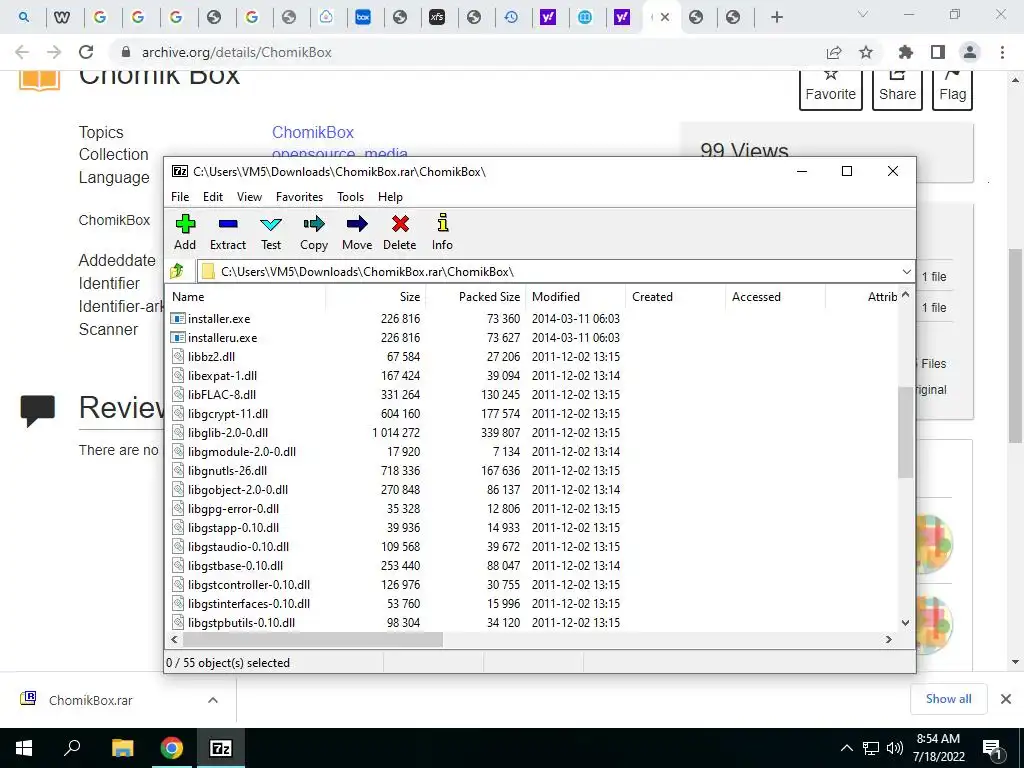
Task: Open the Edit menu
Action: (x=213, y=197)
